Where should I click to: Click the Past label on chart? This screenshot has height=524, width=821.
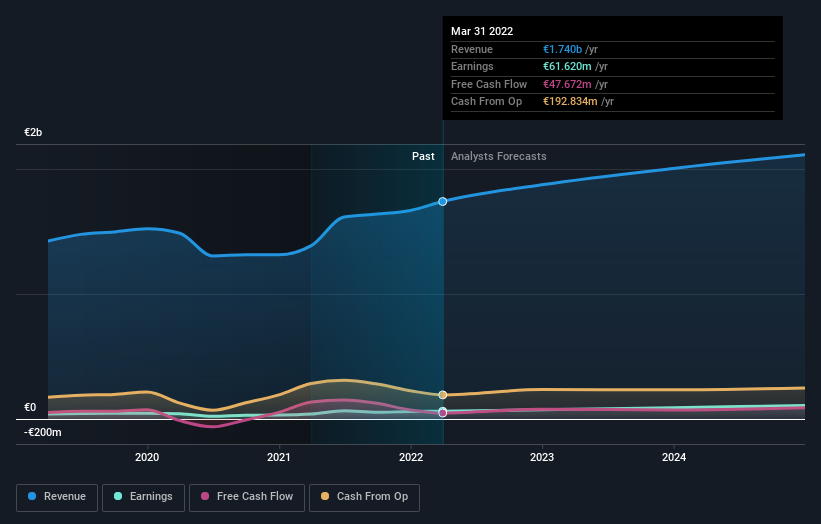point(423,157)
